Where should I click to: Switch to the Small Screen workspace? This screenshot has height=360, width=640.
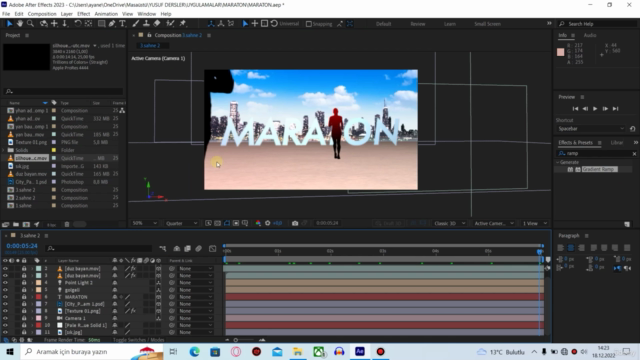(487, 24)
